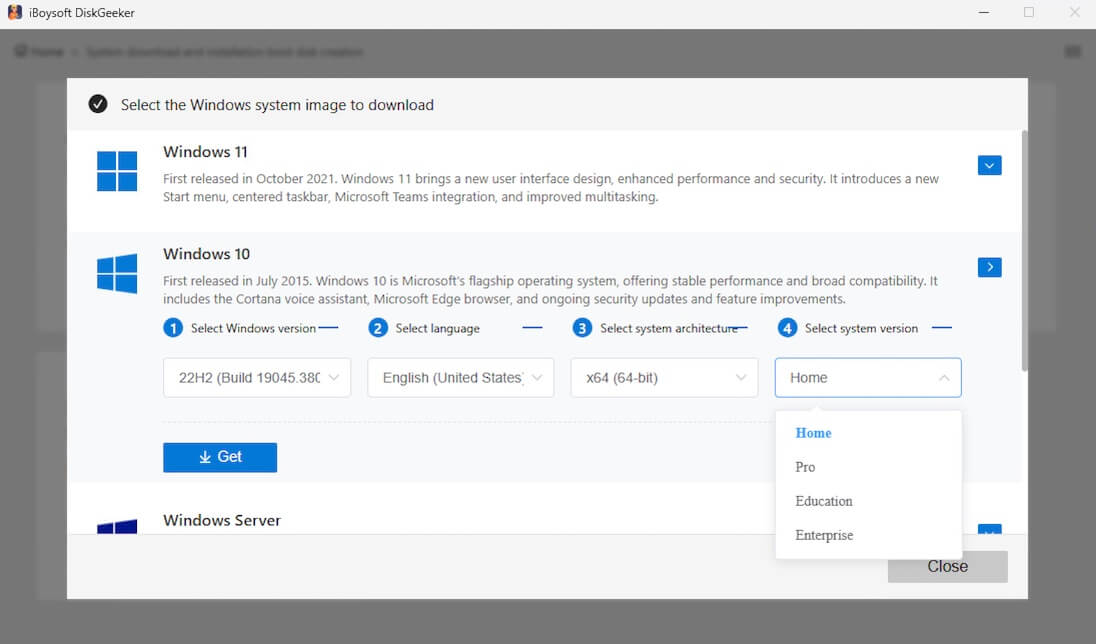1096x644 pixels.
Task: Open the English (United States) language dropdown
Action: (461, 378)
